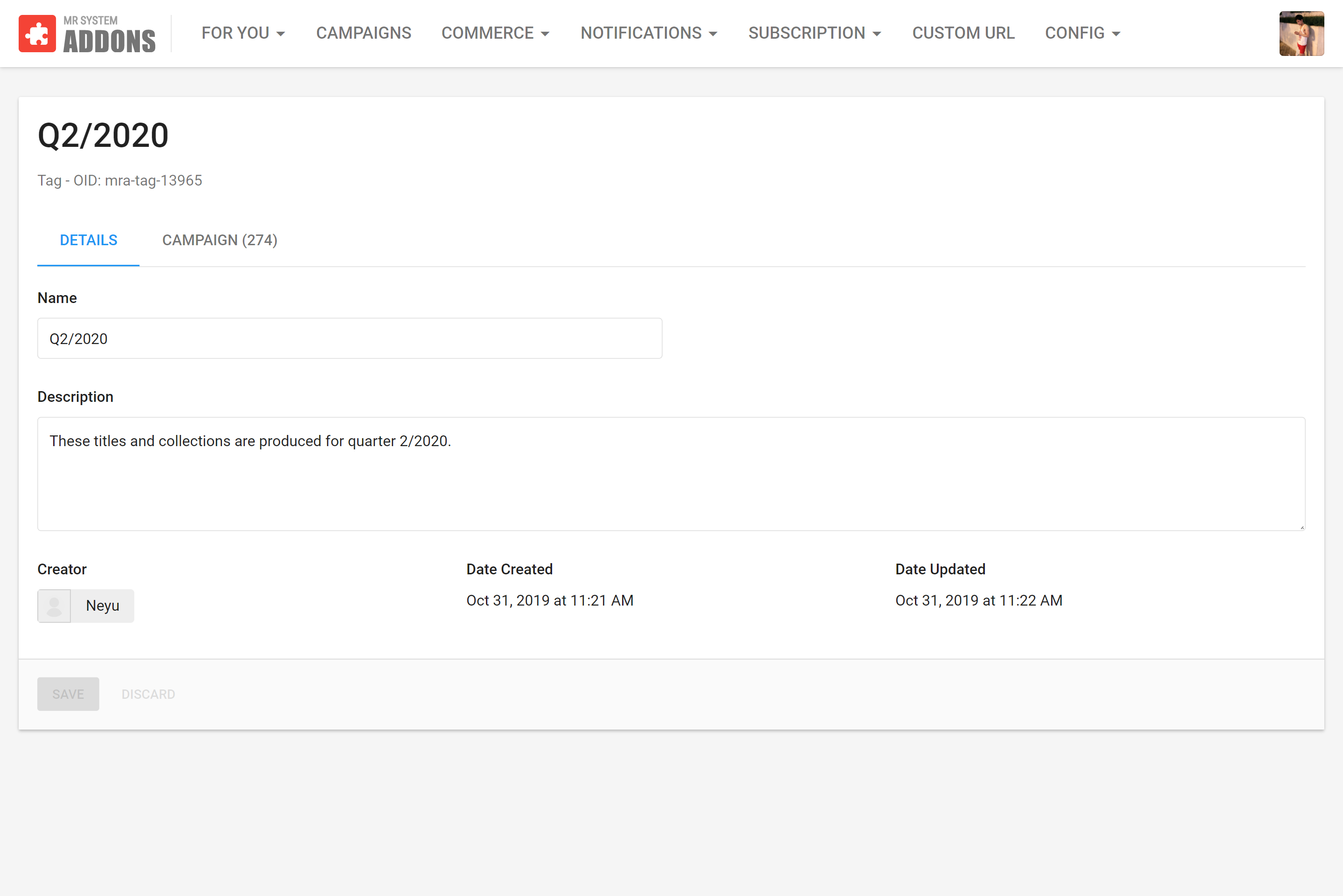
Task: Expand the NOTIFICATIONS dropdown menu
Action: click(x=648, y=33)
